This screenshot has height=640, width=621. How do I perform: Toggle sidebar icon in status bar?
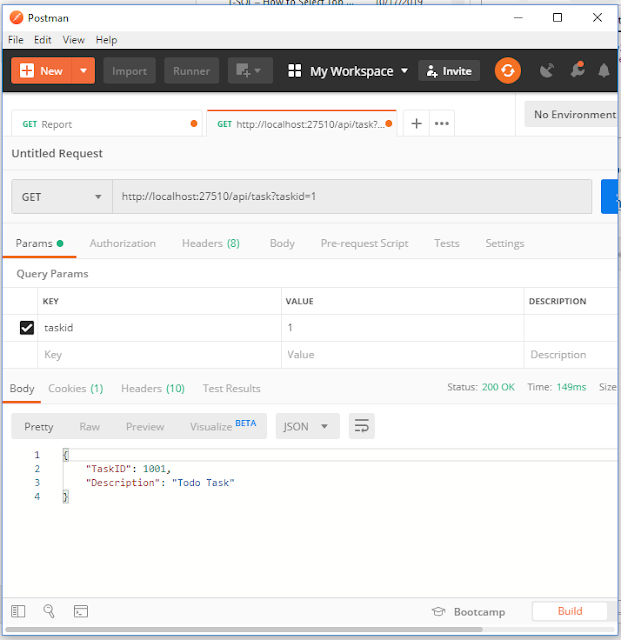point(18,611)
